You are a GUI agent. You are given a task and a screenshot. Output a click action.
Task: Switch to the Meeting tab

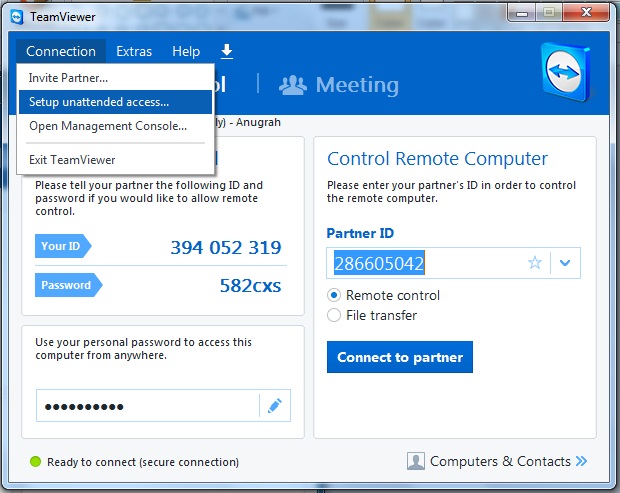pyautogui.click(x=339, y=85)
